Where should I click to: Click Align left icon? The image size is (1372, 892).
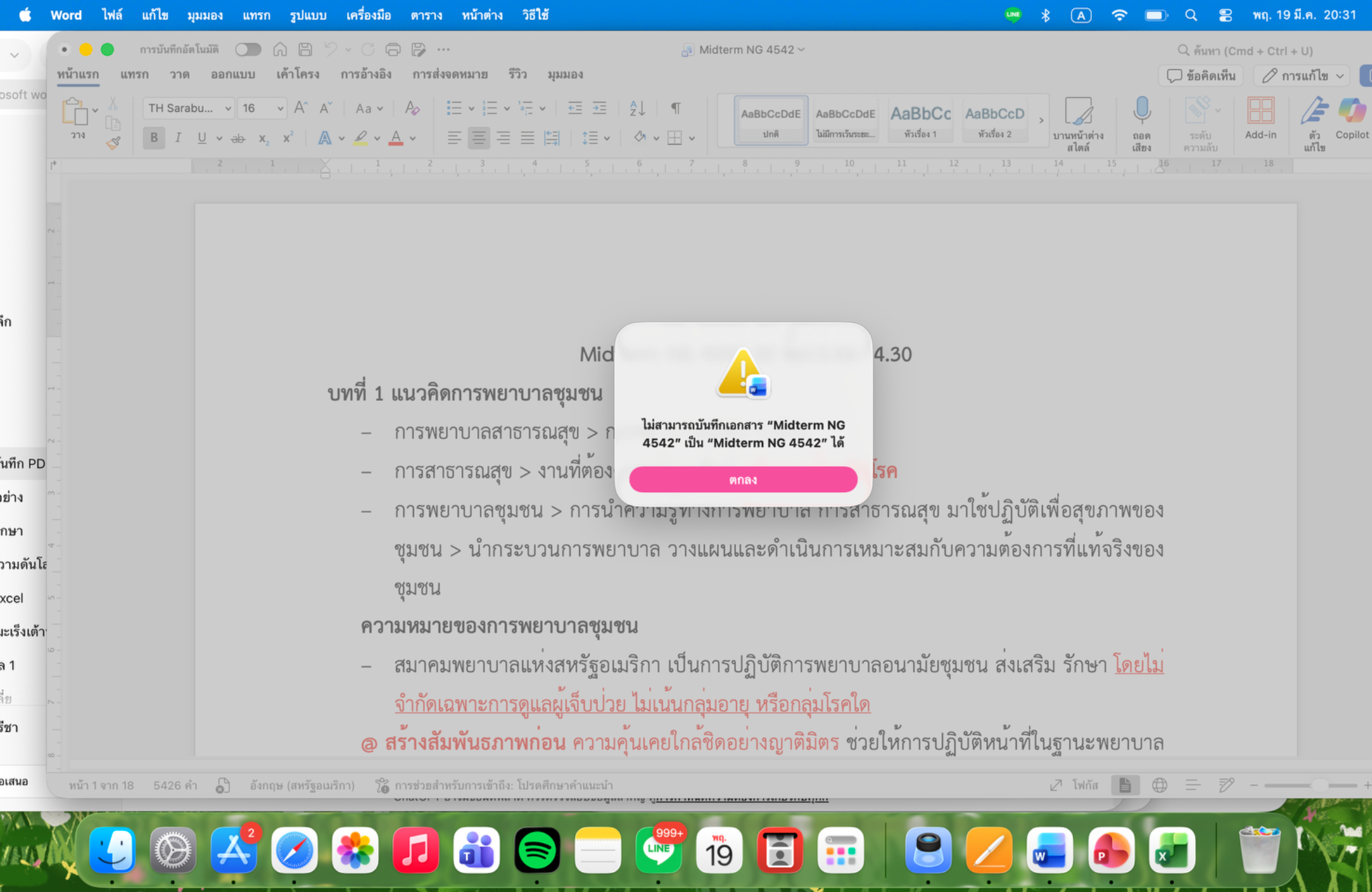[454, 138]
